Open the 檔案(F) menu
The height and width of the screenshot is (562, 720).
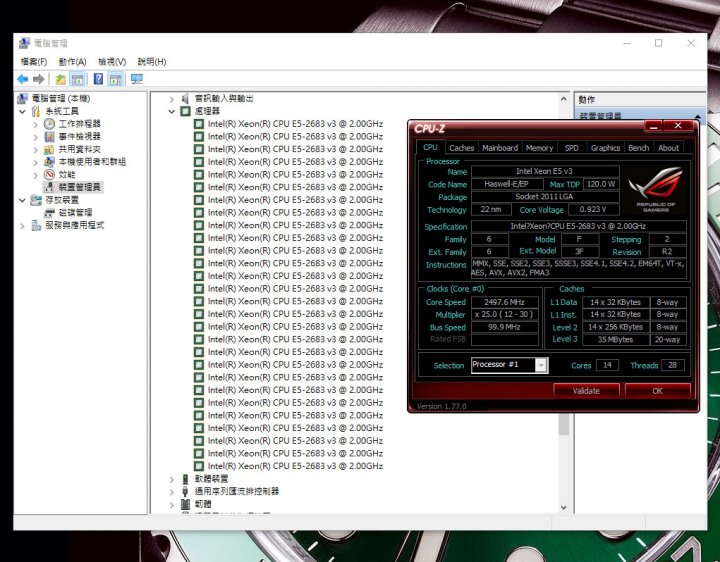[x=34, y=62]
